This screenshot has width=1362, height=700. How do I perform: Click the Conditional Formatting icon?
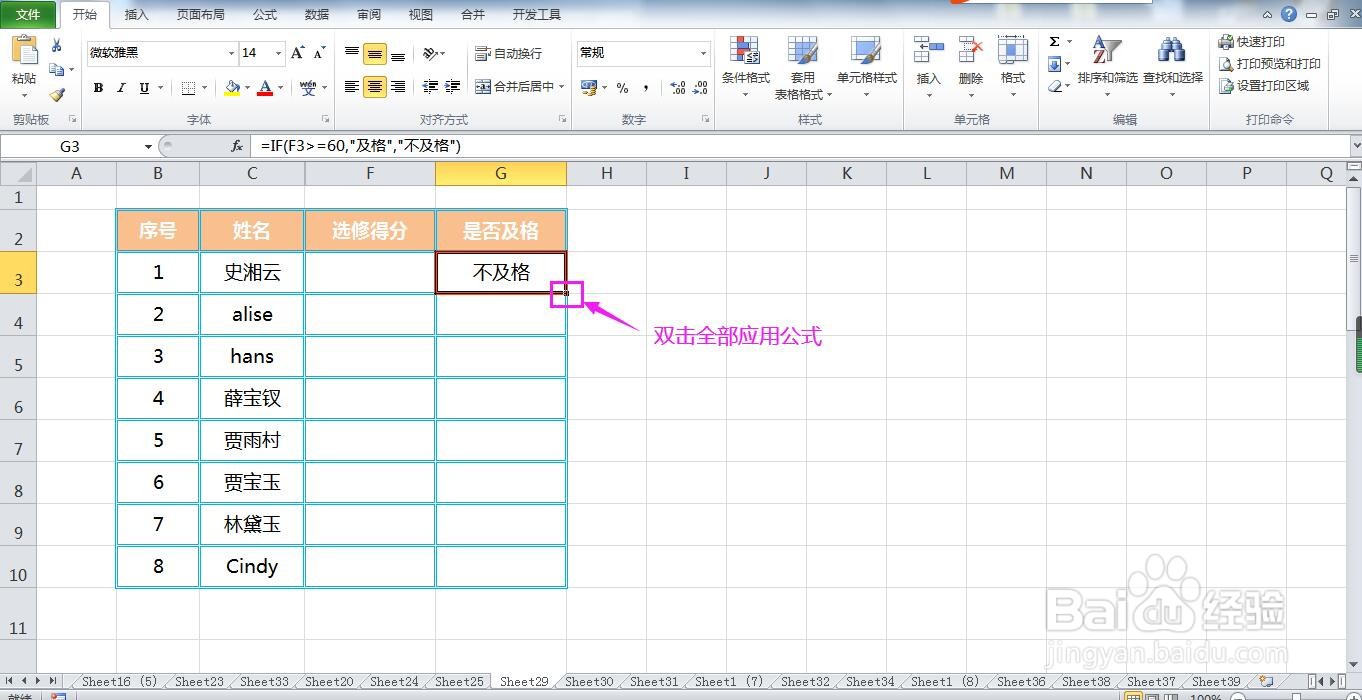745,51
